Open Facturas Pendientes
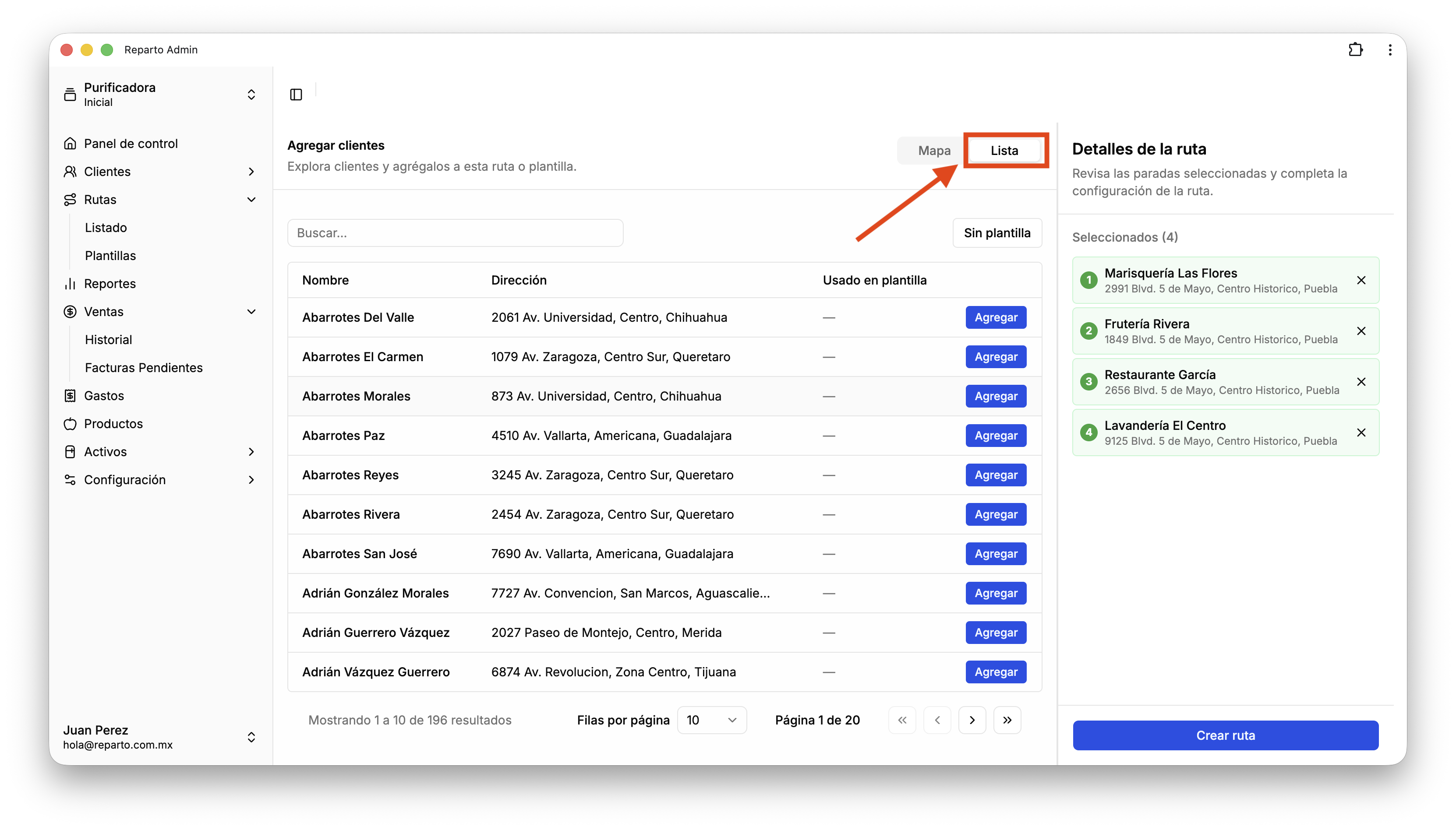Viewport: 1456px width, 830px height. click(144, 368)
